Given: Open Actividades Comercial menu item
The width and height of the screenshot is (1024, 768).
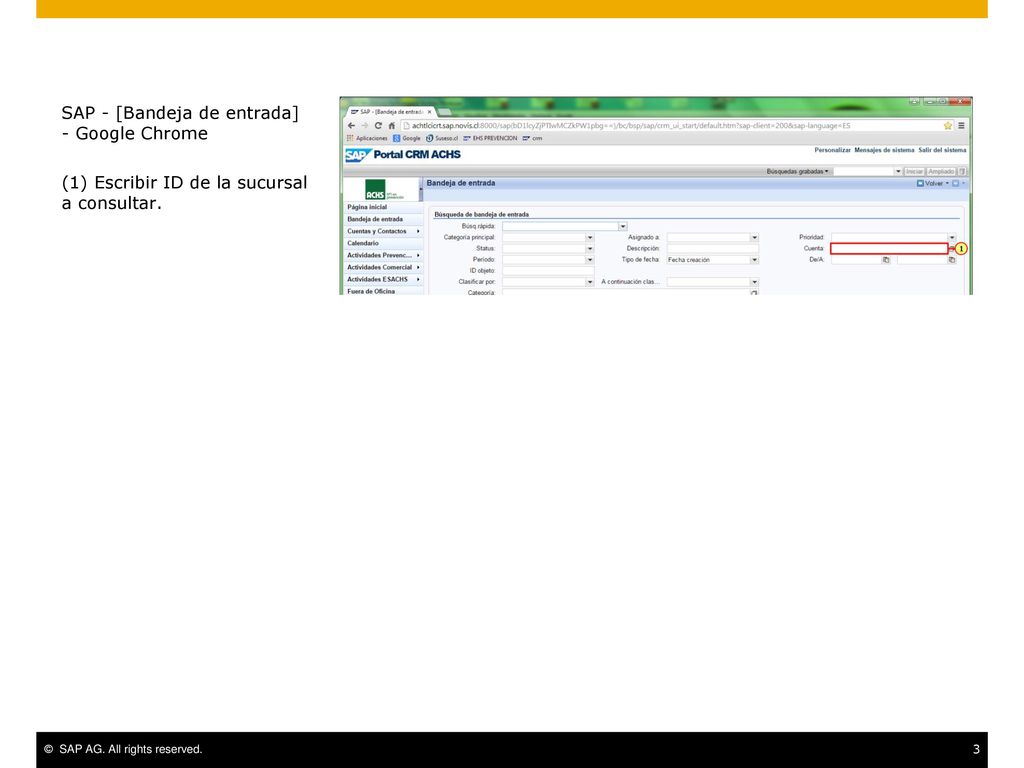Looking at the screenshot, I should [379, 267].
